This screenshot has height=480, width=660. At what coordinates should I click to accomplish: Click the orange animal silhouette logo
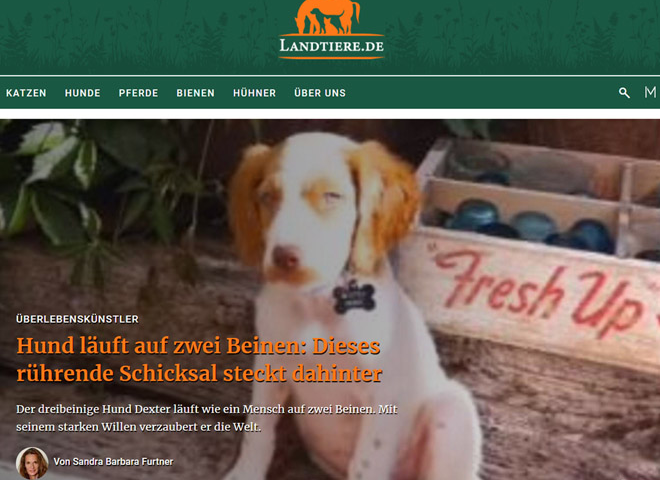(x=328, y=17)
